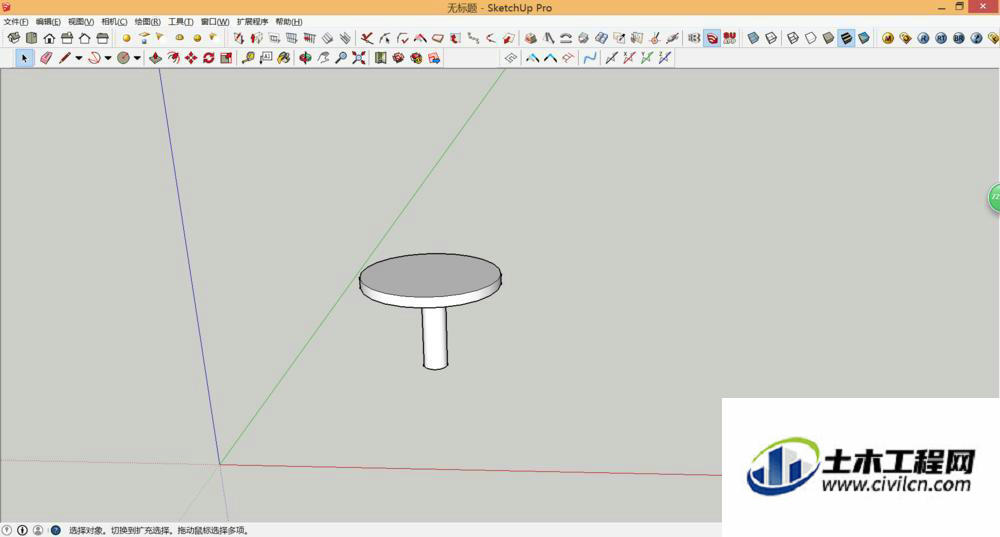Select the Orbit camera tool

click(305, 58)
